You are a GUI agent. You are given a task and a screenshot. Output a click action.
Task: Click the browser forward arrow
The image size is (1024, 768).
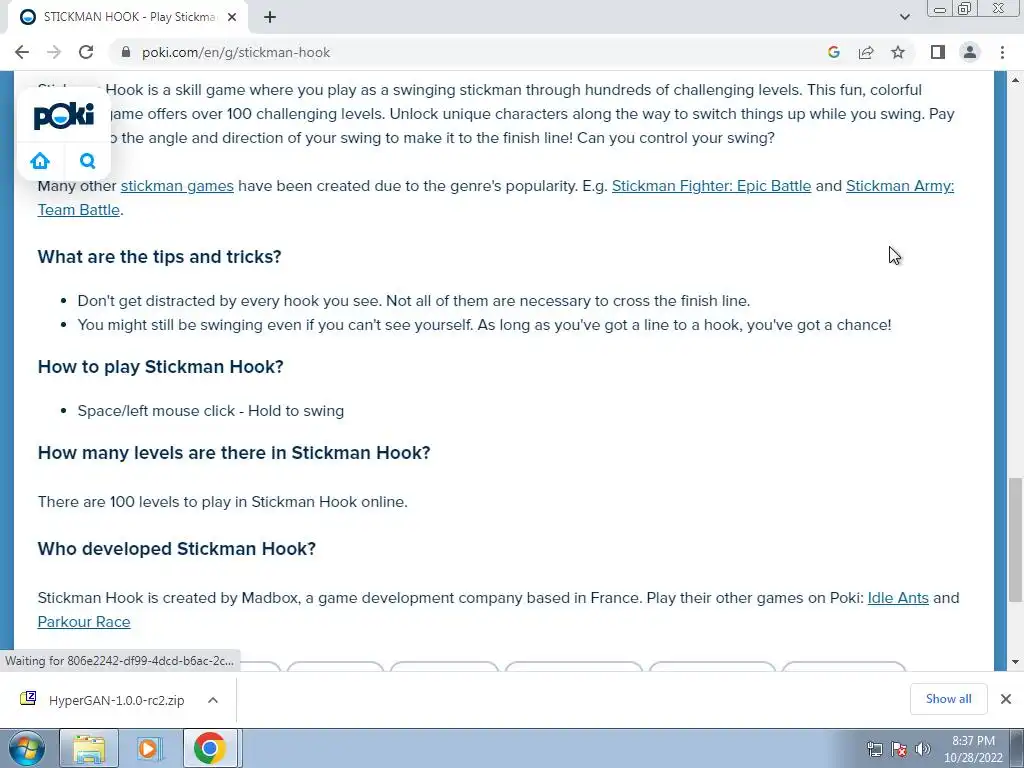54,52
